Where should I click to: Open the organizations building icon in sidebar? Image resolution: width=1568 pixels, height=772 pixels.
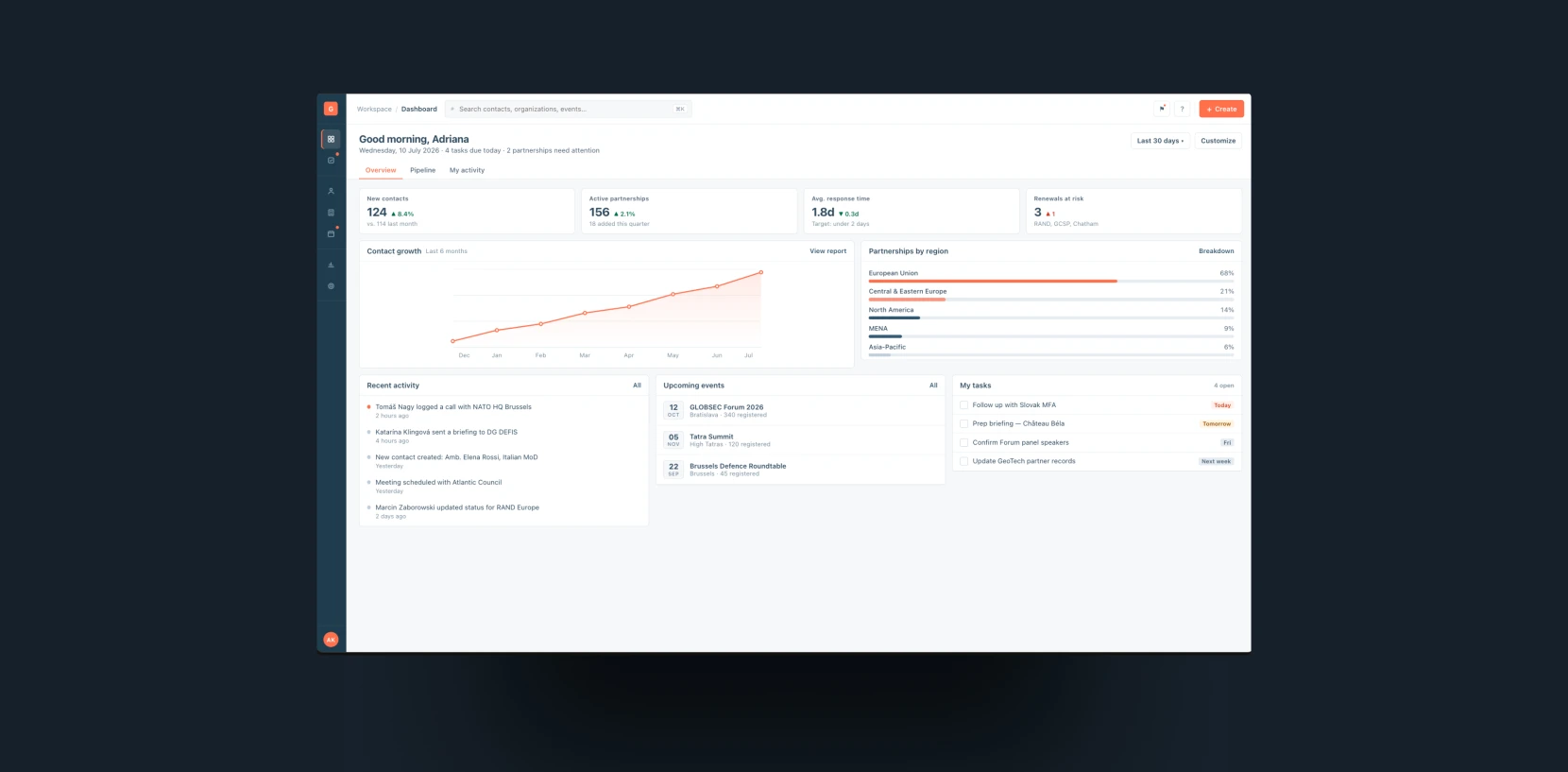point(331,213)
